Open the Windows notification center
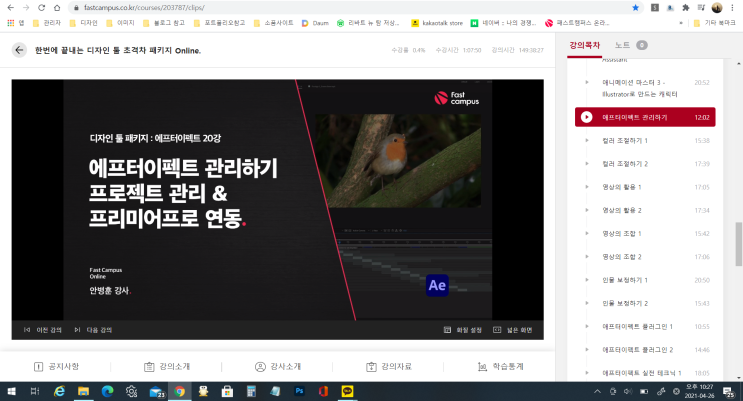Viewport: 743px width, 401px height. pyautogui.click(x=728, y=392)
